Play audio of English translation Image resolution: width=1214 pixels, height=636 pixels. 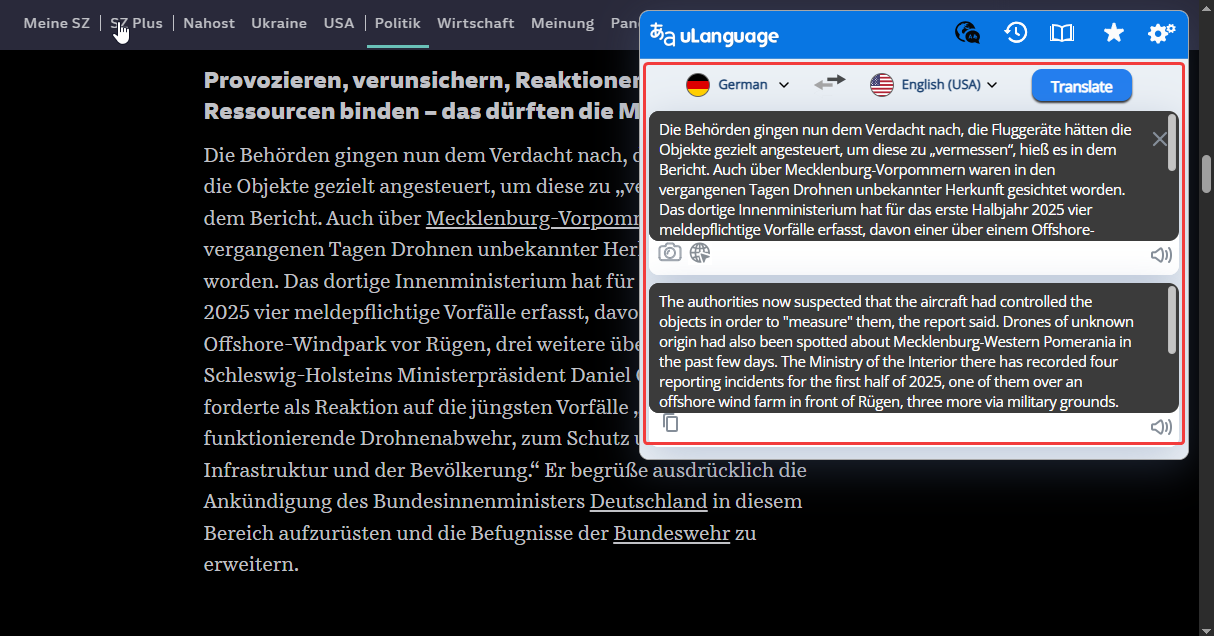(1160, 427)
